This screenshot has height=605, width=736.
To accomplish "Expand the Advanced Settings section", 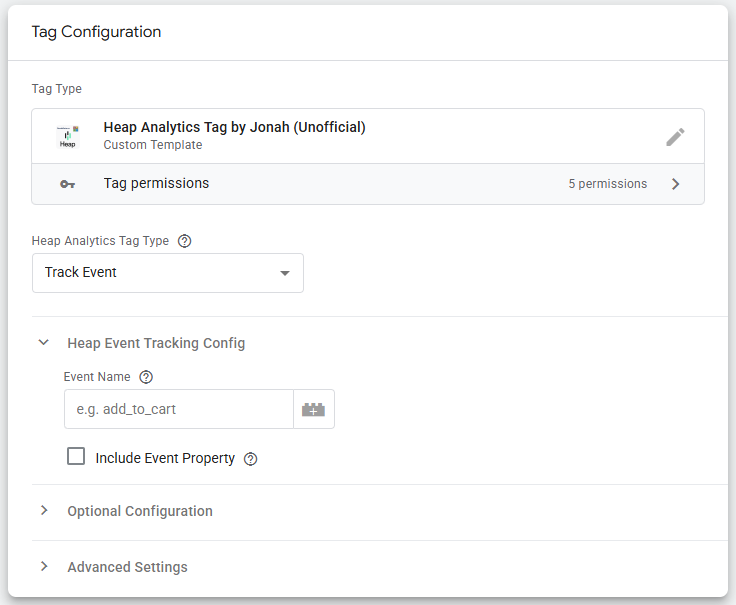I will click(x=44, y=567).
